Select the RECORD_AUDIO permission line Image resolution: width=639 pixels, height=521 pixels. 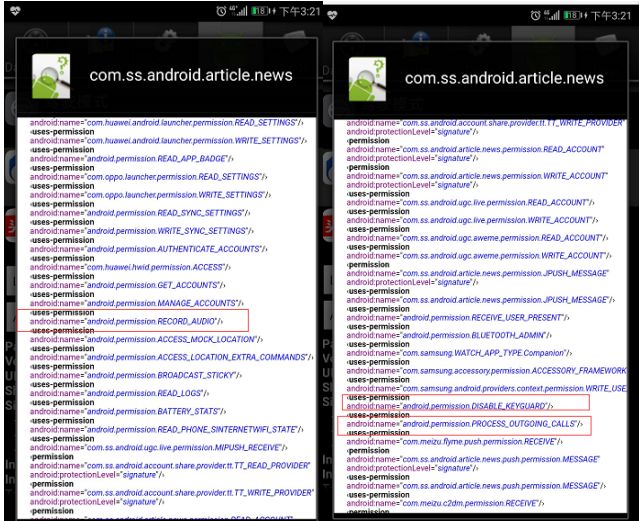pyautogui.click(x=126, y=321)
